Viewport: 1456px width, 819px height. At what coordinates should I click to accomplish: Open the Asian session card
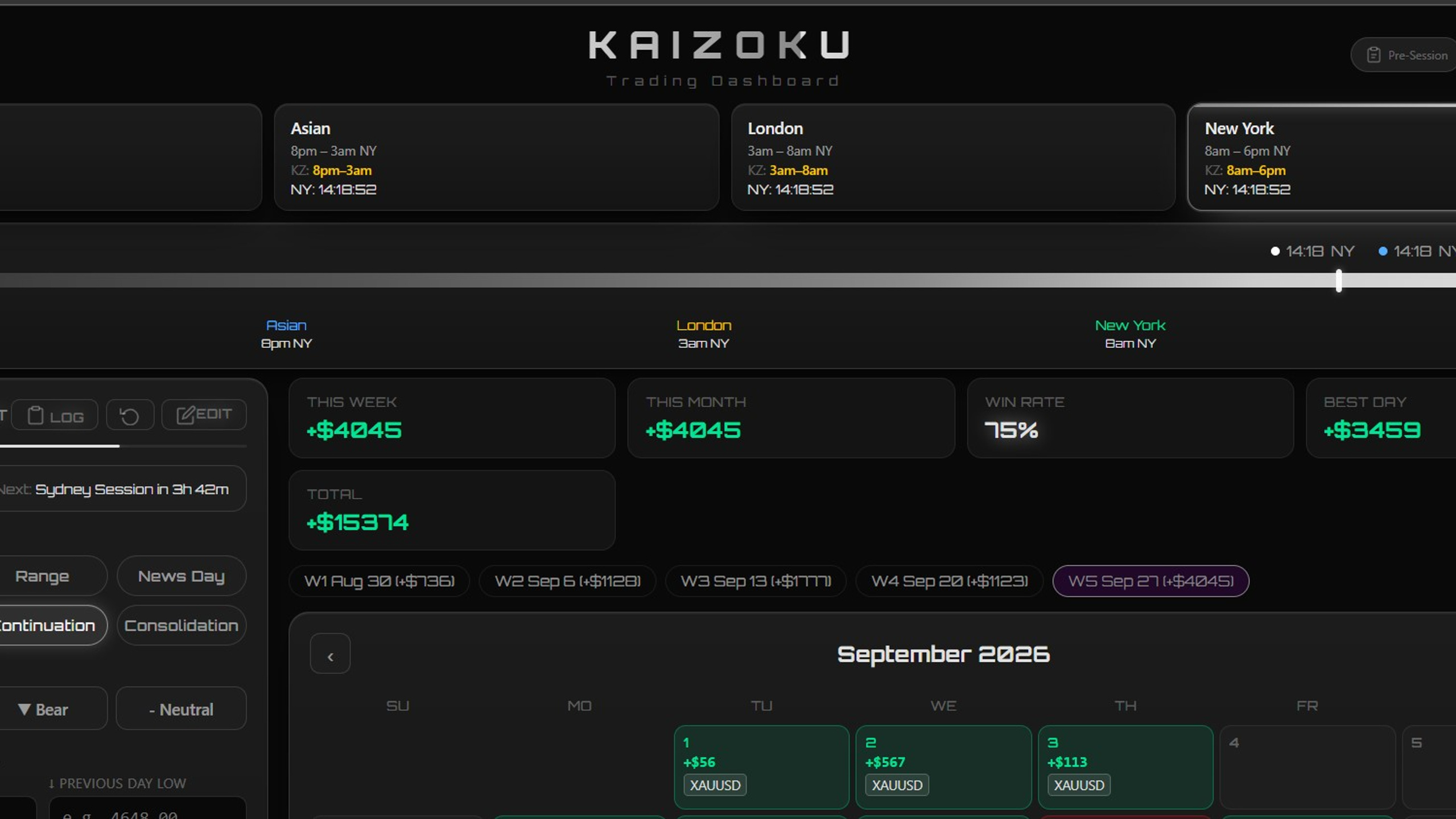497,158
